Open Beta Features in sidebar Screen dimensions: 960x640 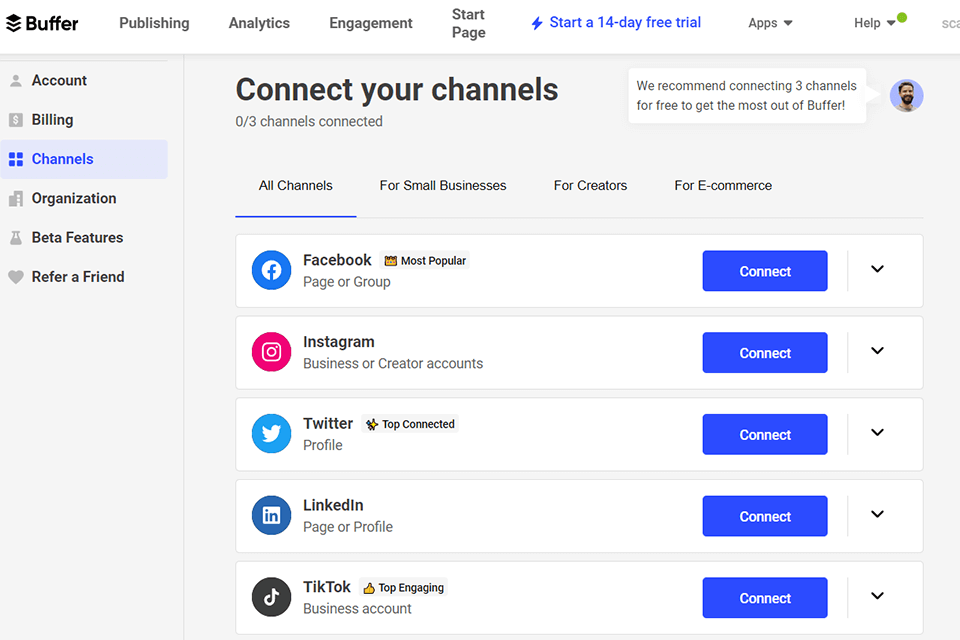[x=84, y=238]
